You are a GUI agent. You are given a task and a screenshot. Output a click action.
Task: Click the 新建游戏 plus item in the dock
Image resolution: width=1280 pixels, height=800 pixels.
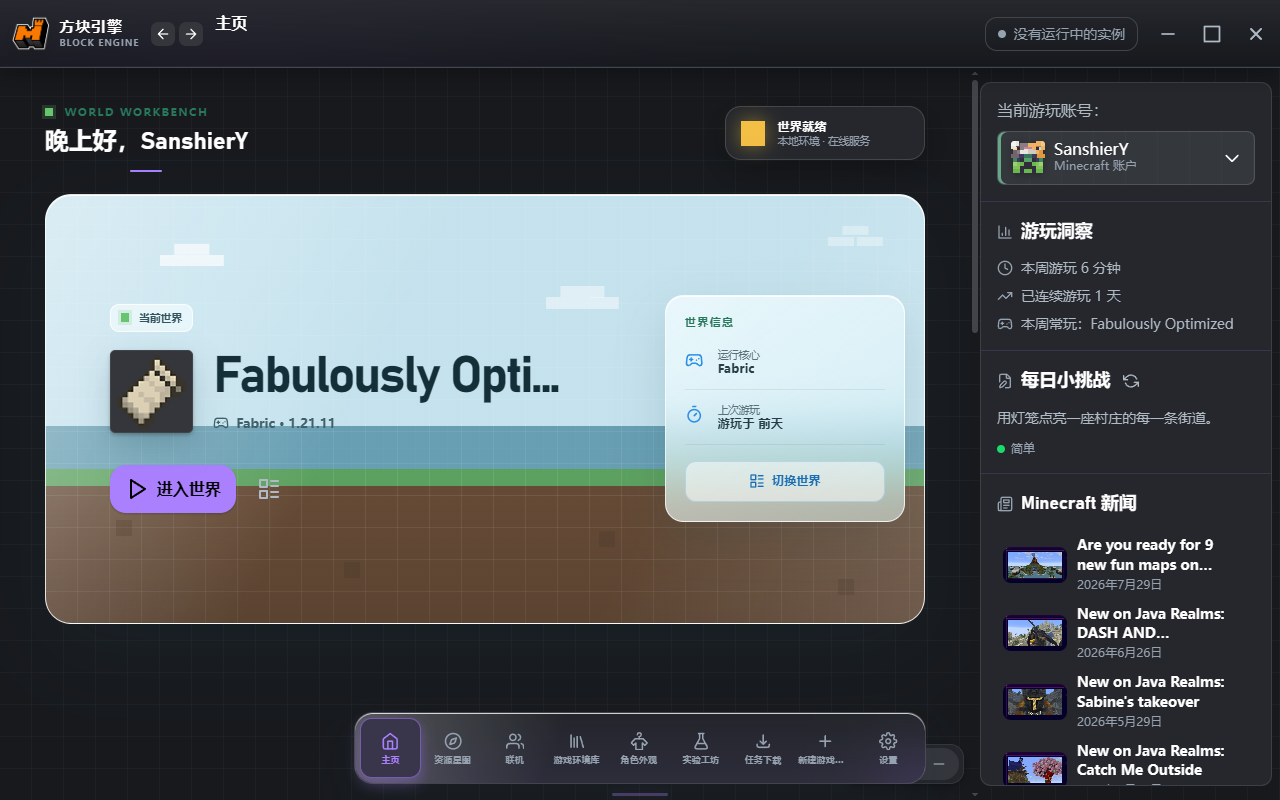point(825,748)
